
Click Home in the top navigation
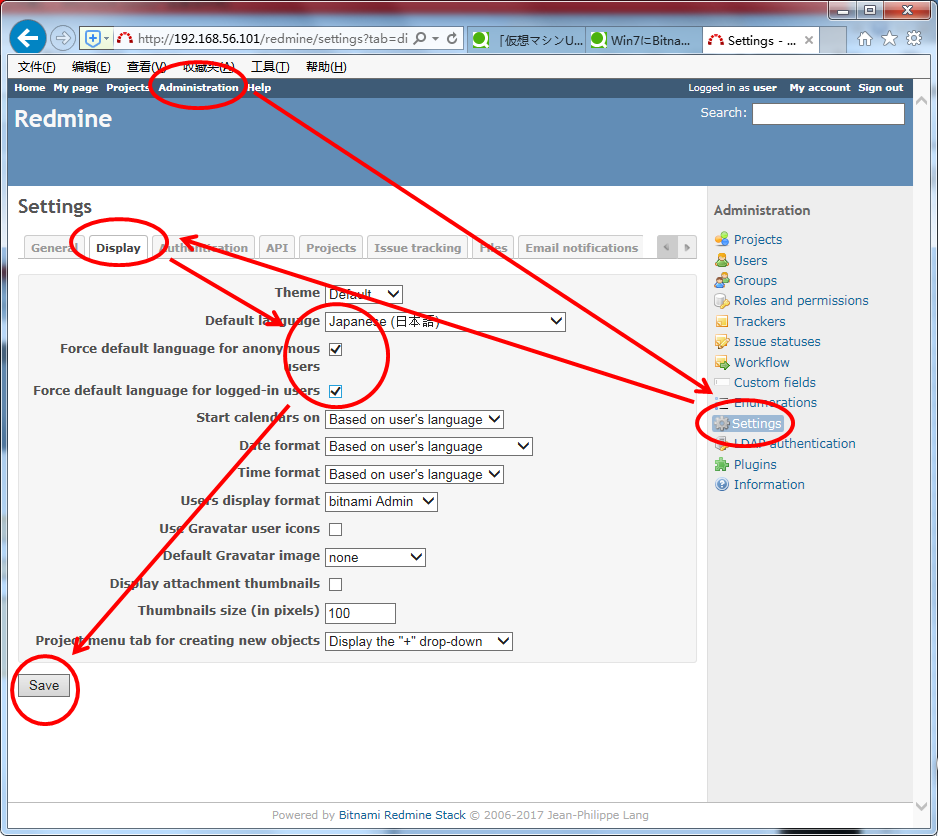point(29,87)
